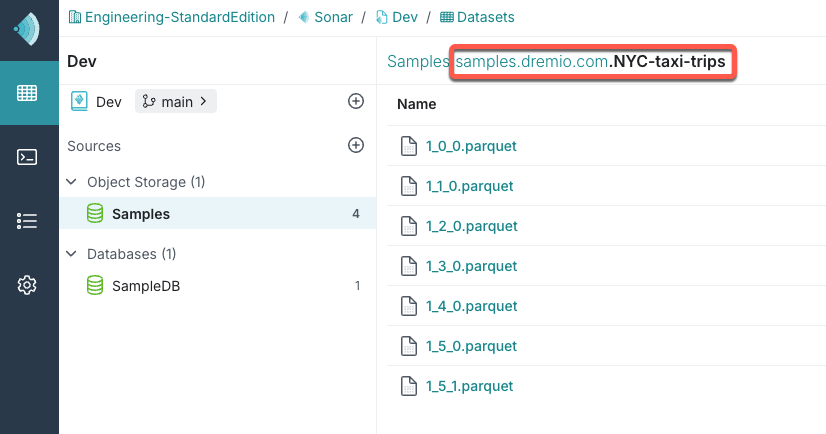Collapse the Databases section

tap(72, 254)
